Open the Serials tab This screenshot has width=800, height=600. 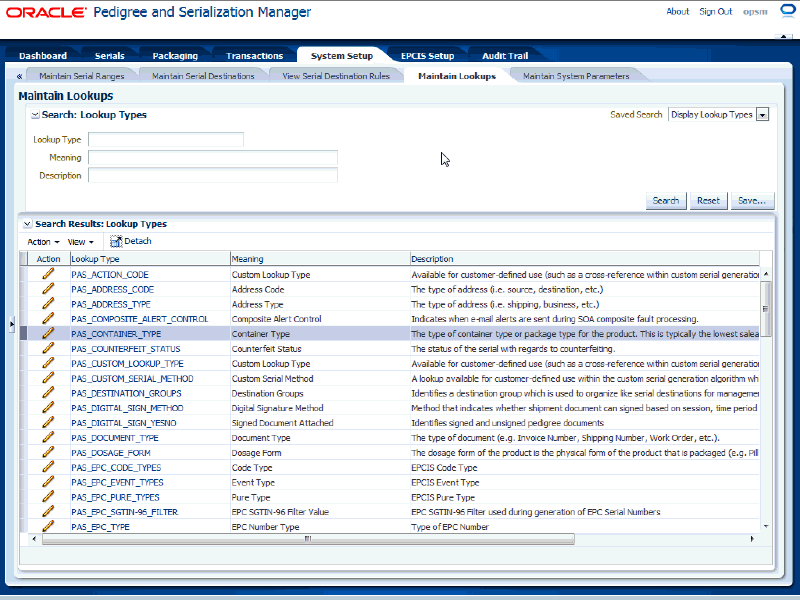(110, 56)
